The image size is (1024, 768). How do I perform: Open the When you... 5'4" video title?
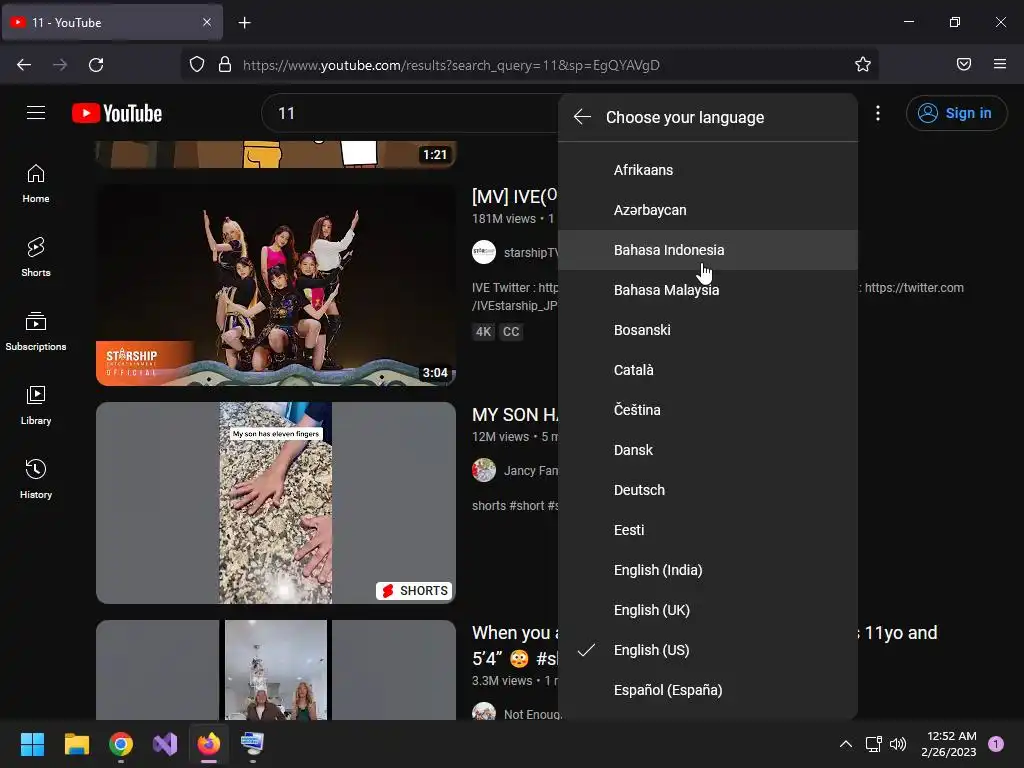(x=515, y=645)
